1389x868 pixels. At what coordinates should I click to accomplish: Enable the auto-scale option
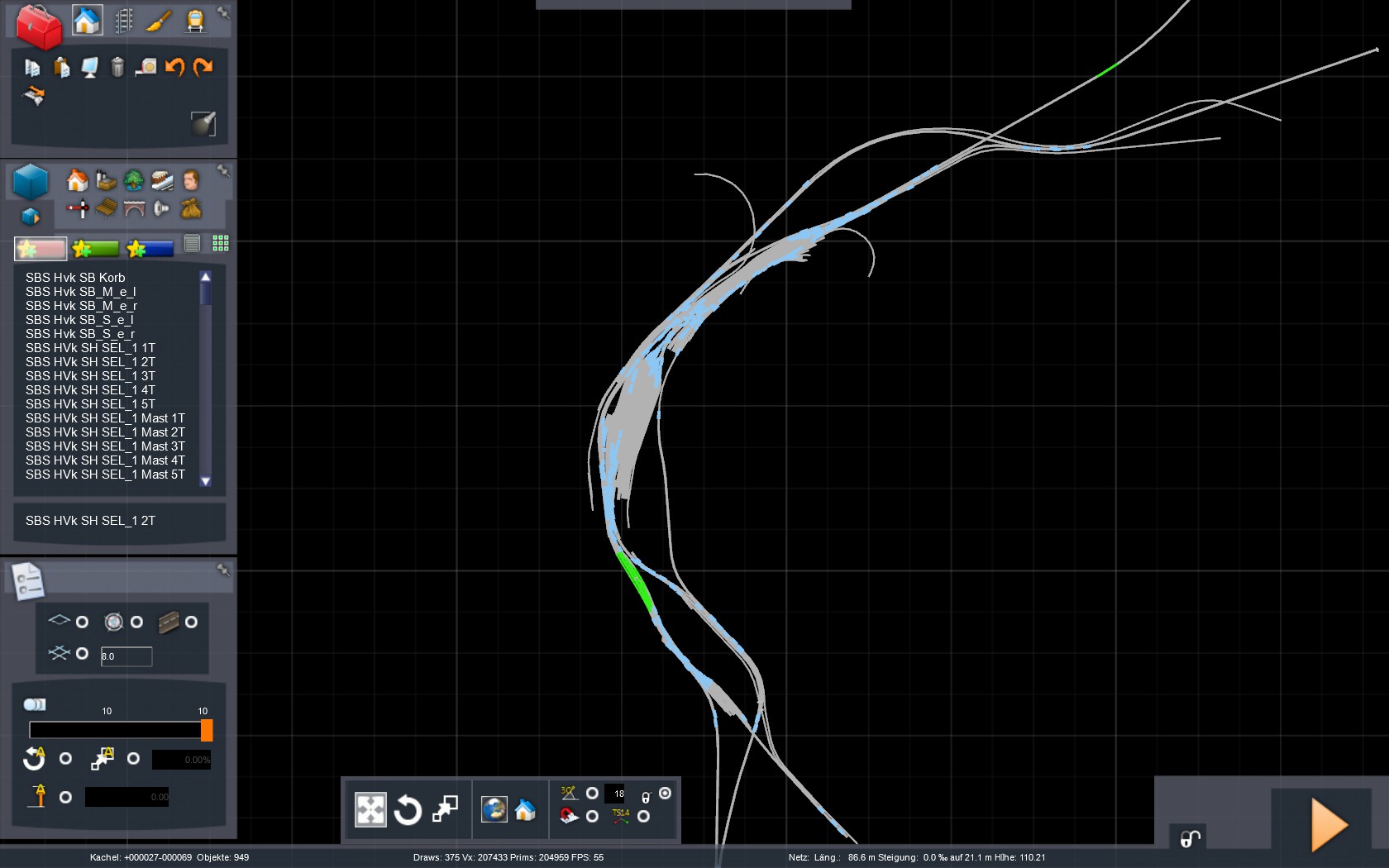[133, 758]
